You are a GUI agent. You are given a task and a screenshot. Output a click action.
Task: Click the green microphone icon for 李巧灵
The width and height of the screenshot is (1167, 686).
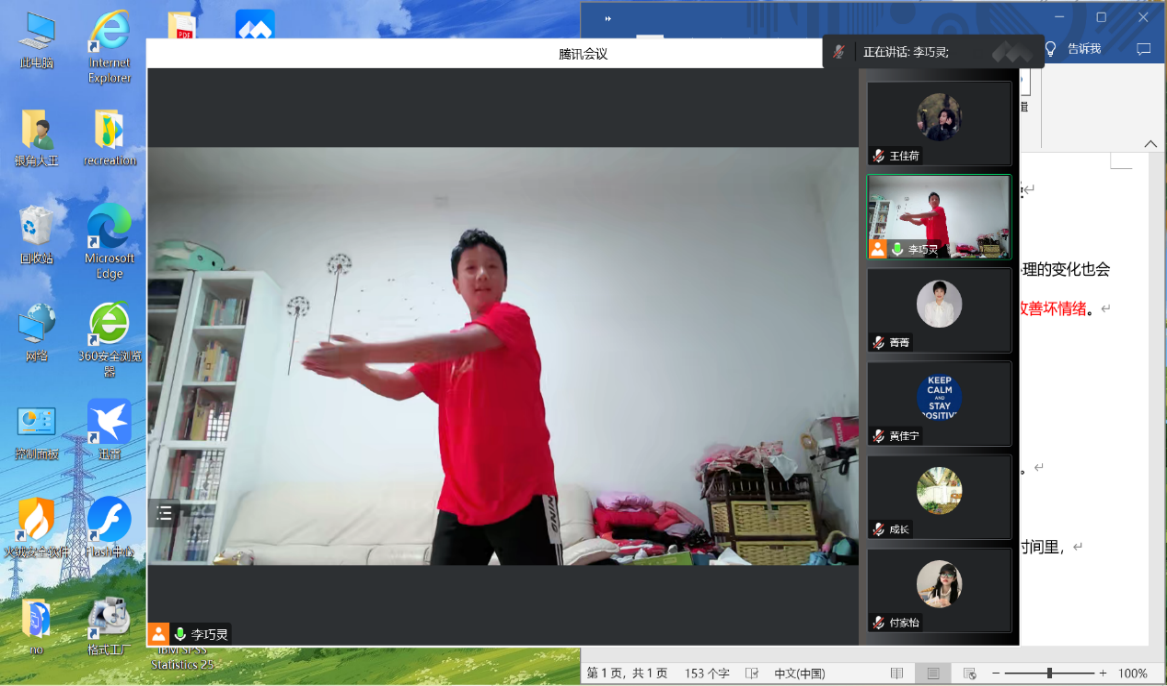[x=179, y=634]
